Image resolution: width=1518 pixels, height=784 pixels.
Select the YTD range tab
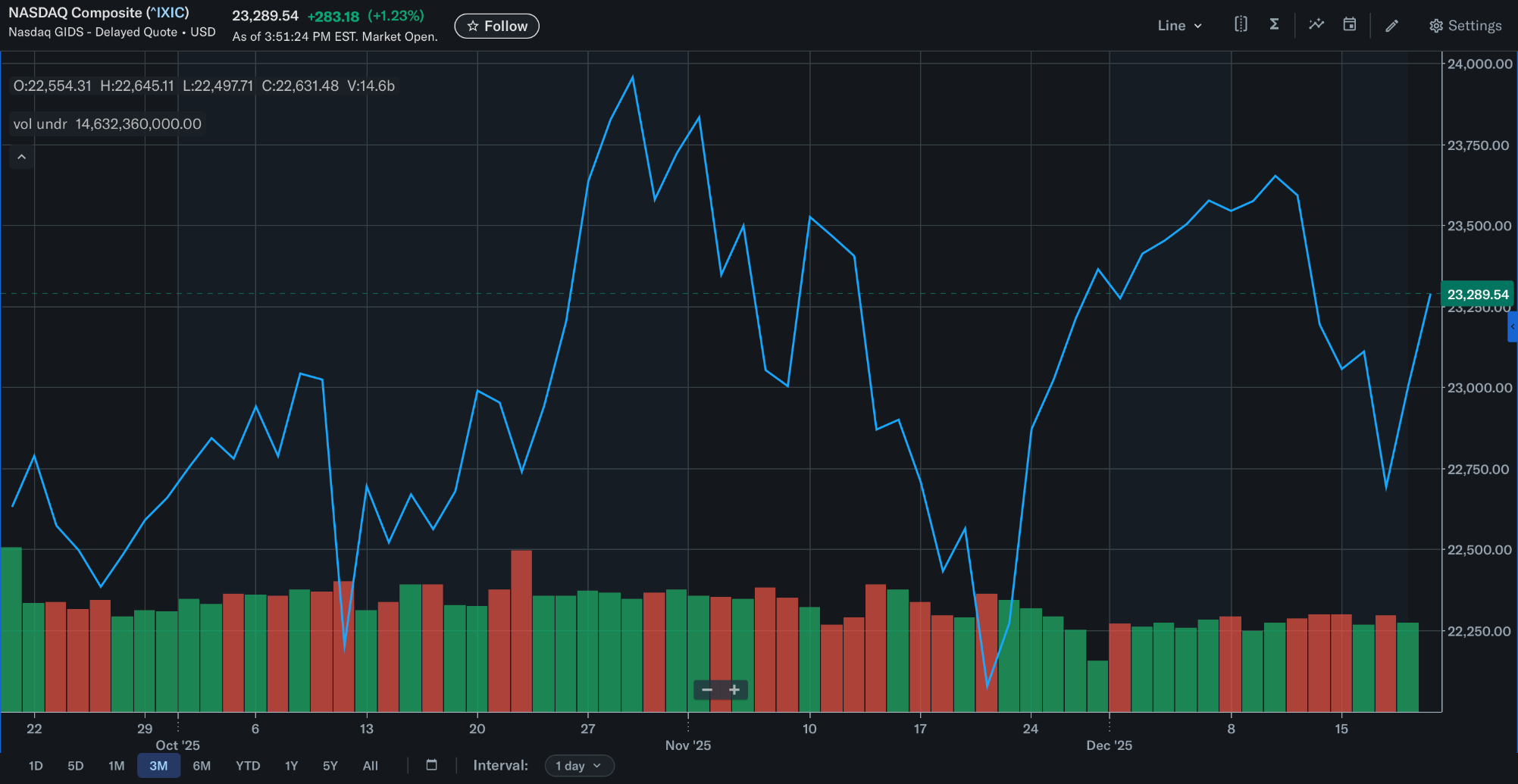(x=248, y=766)
